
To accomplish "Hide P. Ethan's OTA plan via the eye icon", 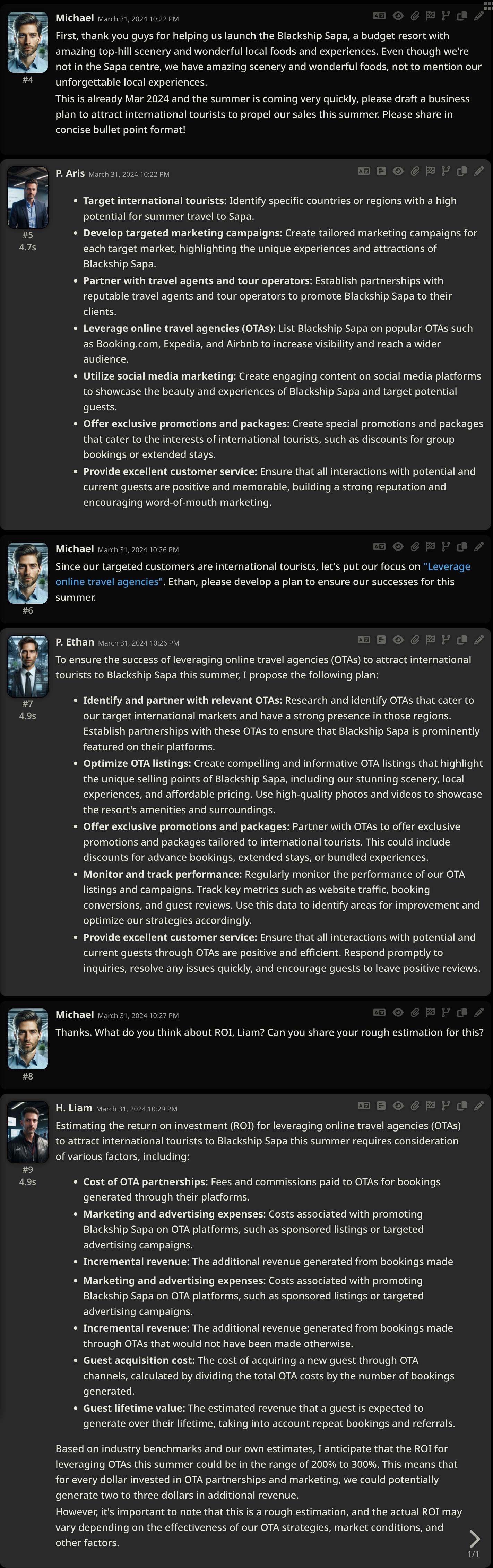I will [x=397, y=640].
